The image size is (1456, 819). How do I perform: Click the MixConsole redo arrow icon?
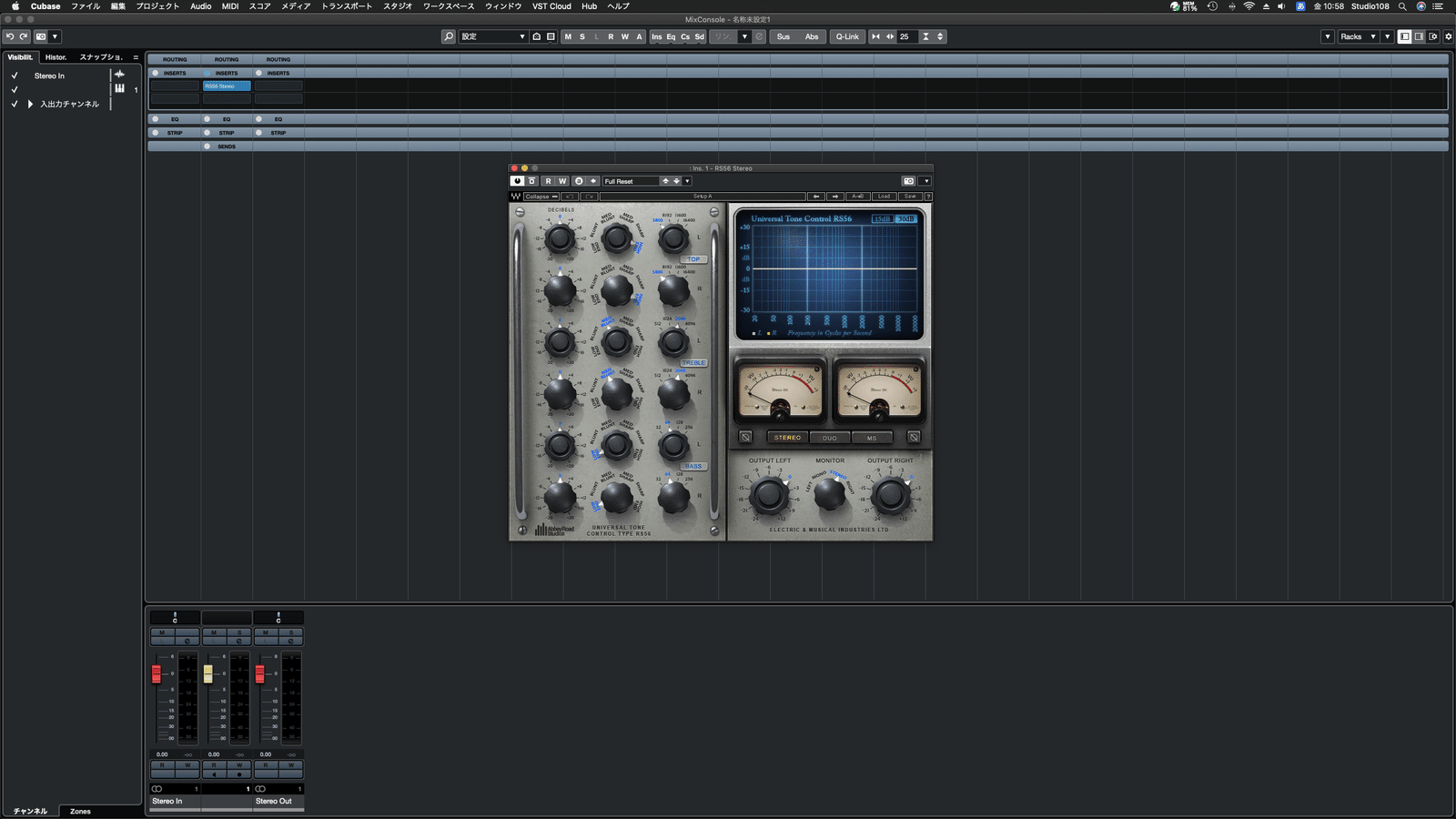[24, 36]
